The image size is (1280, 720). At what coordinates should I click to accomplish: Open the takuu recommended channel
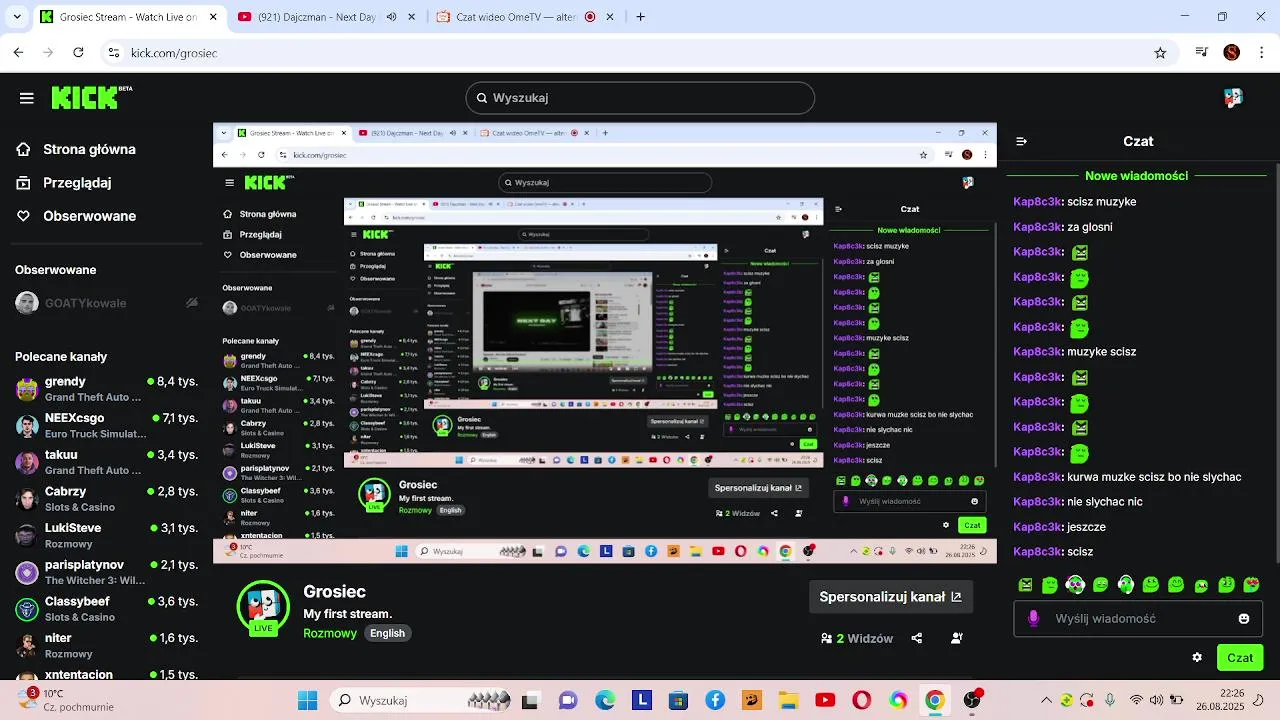point(106,462)
